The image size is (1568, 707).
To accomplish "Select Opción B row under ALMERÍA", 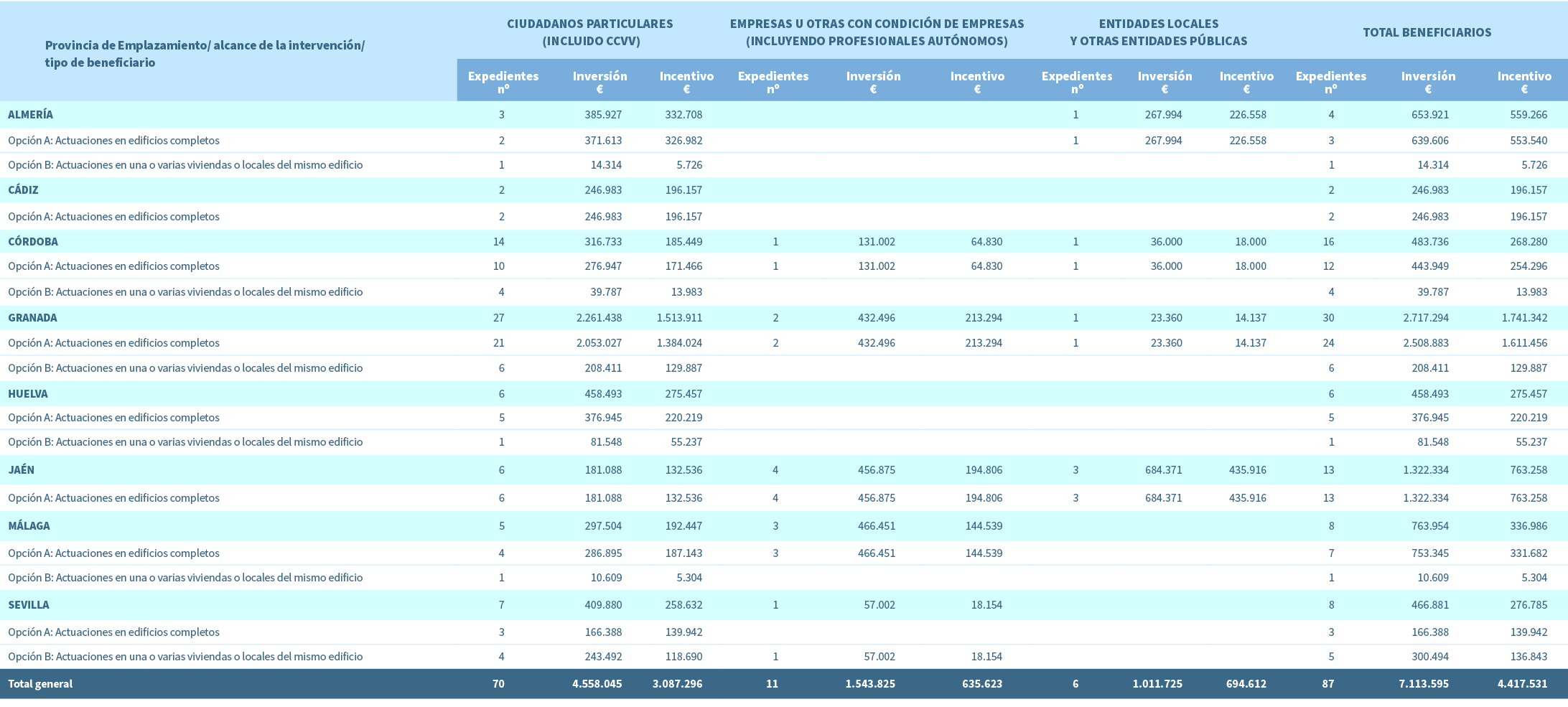I will click(x=185, y=165).
